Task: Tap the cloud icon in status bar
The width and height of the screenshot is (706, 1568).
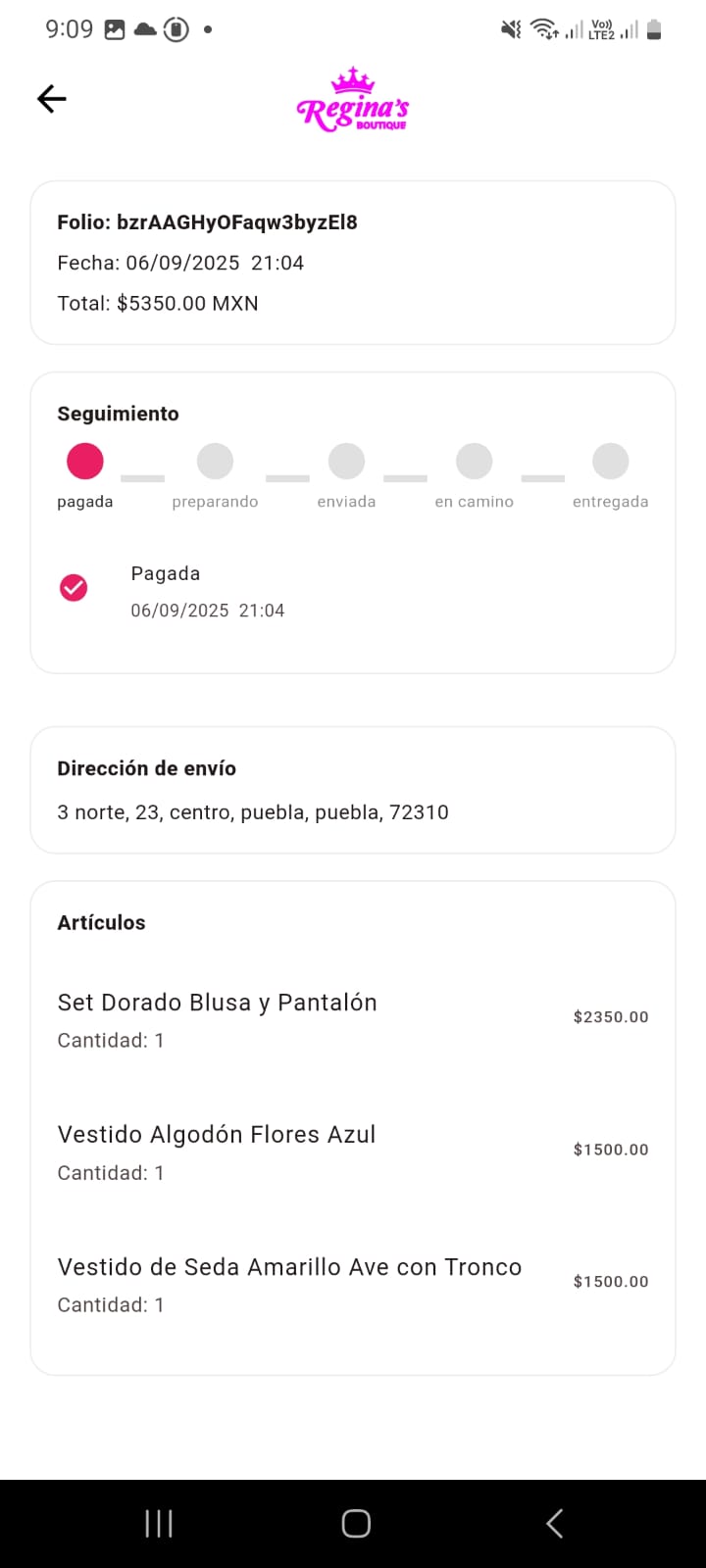Action: [145, 29]
